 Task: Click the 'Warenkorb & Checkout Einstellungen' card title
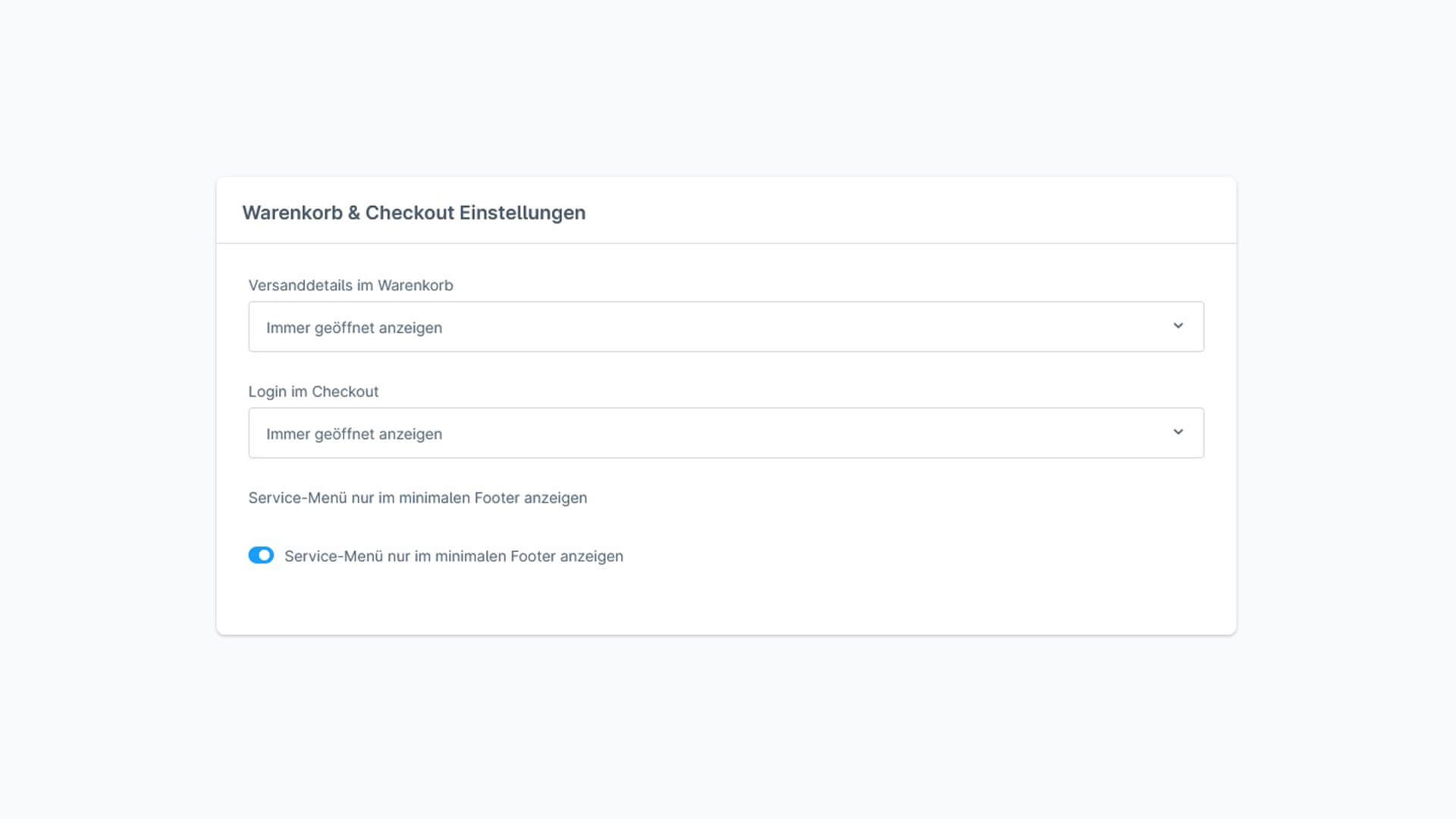coord(413,212)
